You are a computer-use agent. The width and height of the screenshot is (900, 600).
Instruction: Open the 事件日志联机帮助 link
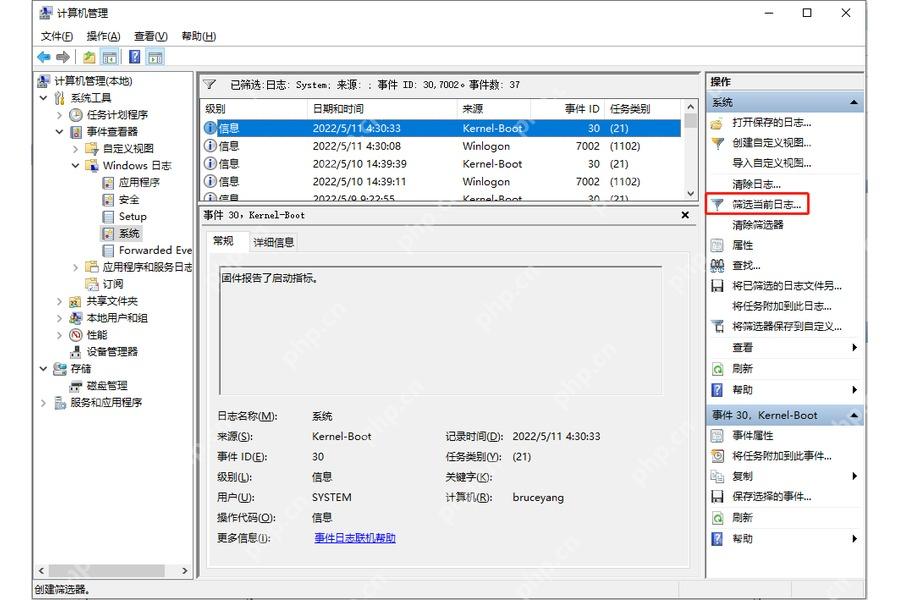tap(355, 538)
